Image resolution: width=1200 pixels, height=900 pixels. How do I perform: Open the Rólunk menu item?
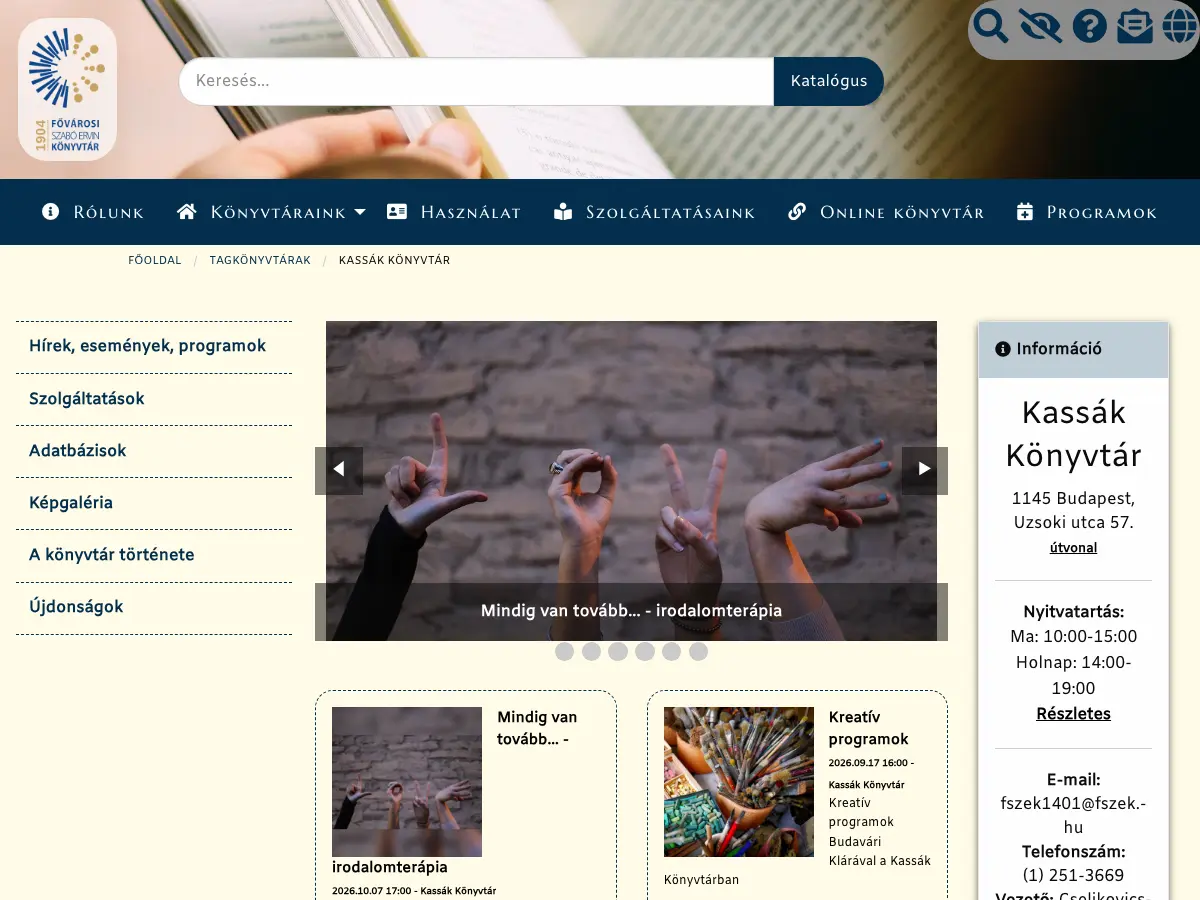93,212
